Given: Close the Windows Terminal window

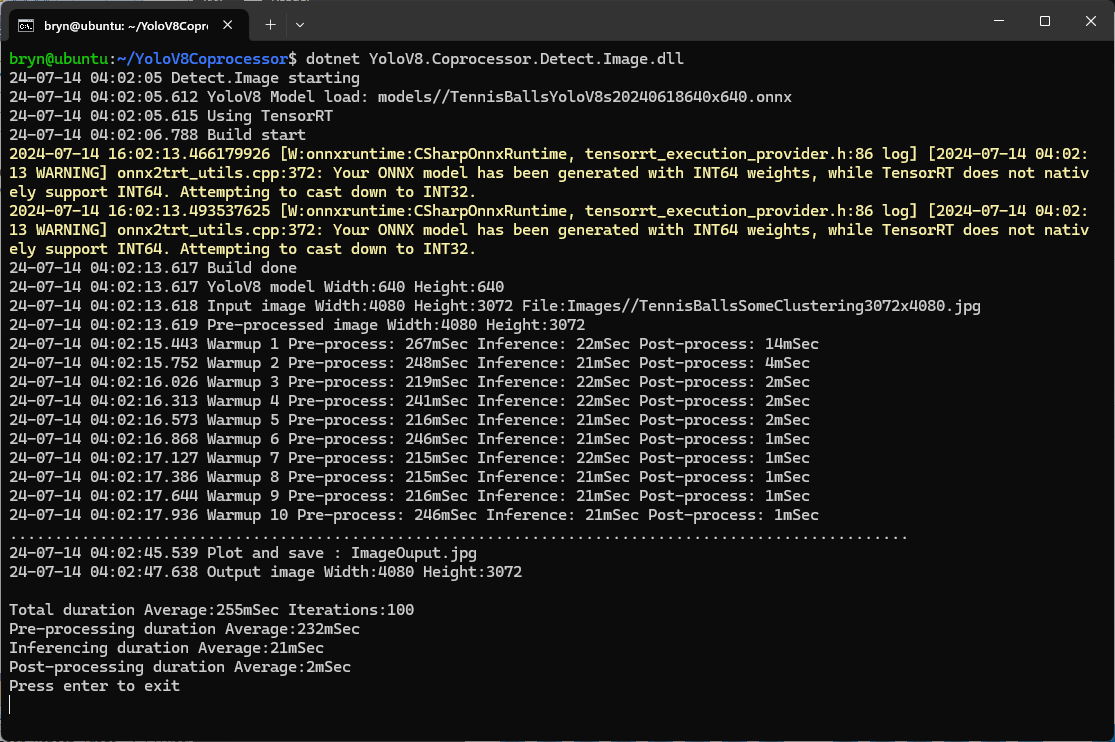Looking at the screenshot, I should 1090,21.
